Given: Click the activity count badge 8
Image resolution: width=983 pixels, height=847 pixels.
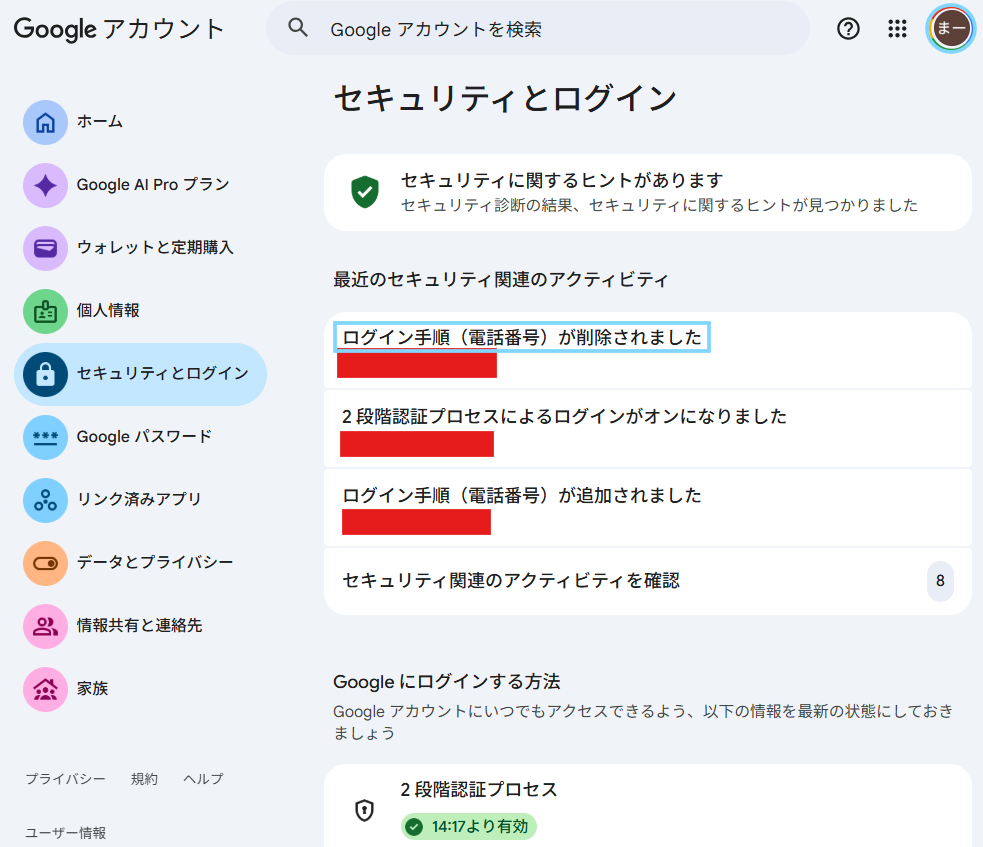Looking at the screenshot, I should point(940,581).
